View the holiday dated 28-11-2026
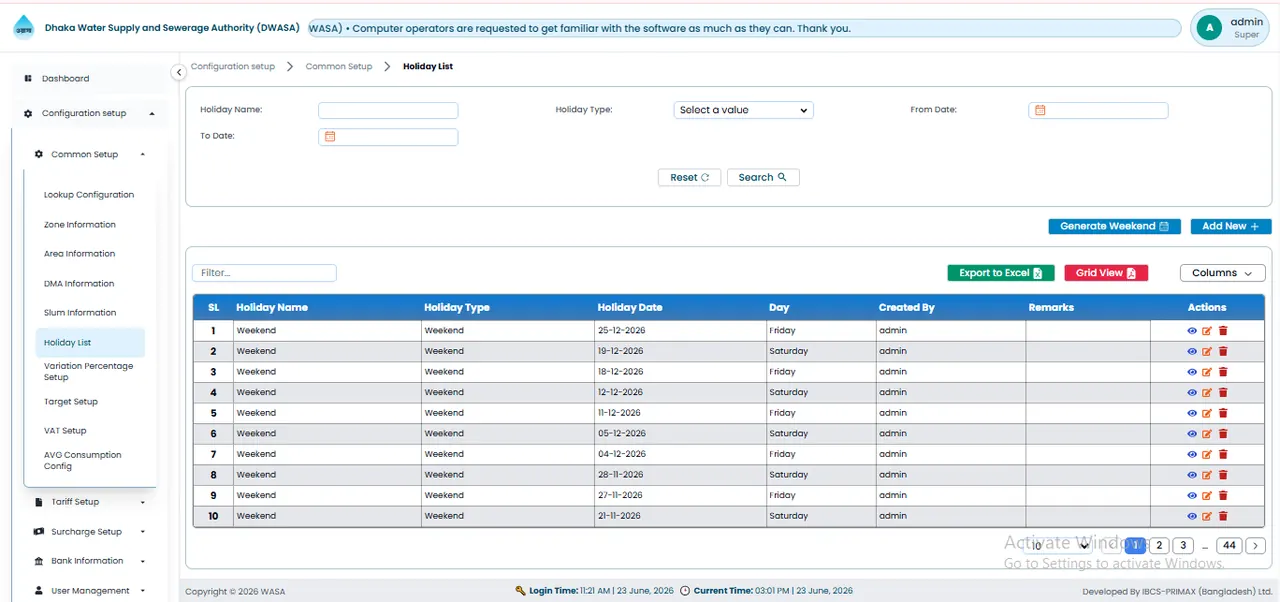Viewport: 1280px width, 602px height. [x=1192, y=475]
